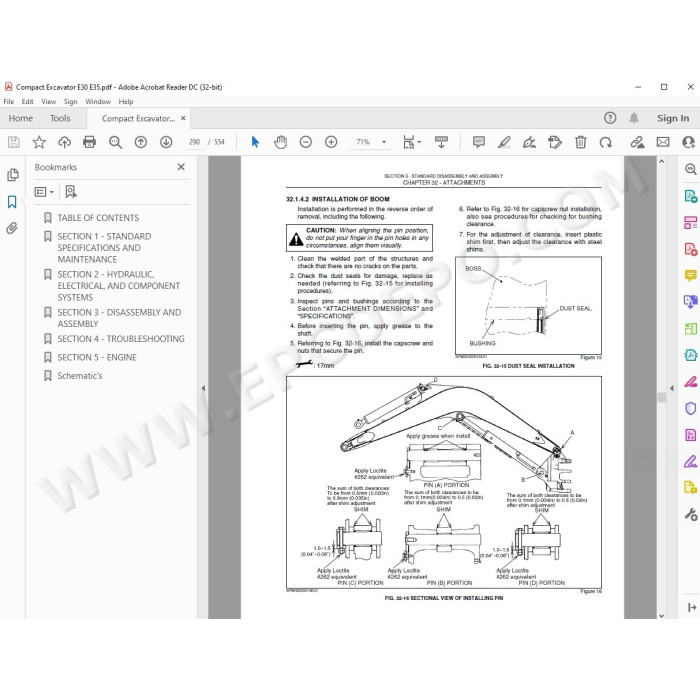Select the arrow selection tool
This screenshot has height=700, width=700.
point(255,142)
